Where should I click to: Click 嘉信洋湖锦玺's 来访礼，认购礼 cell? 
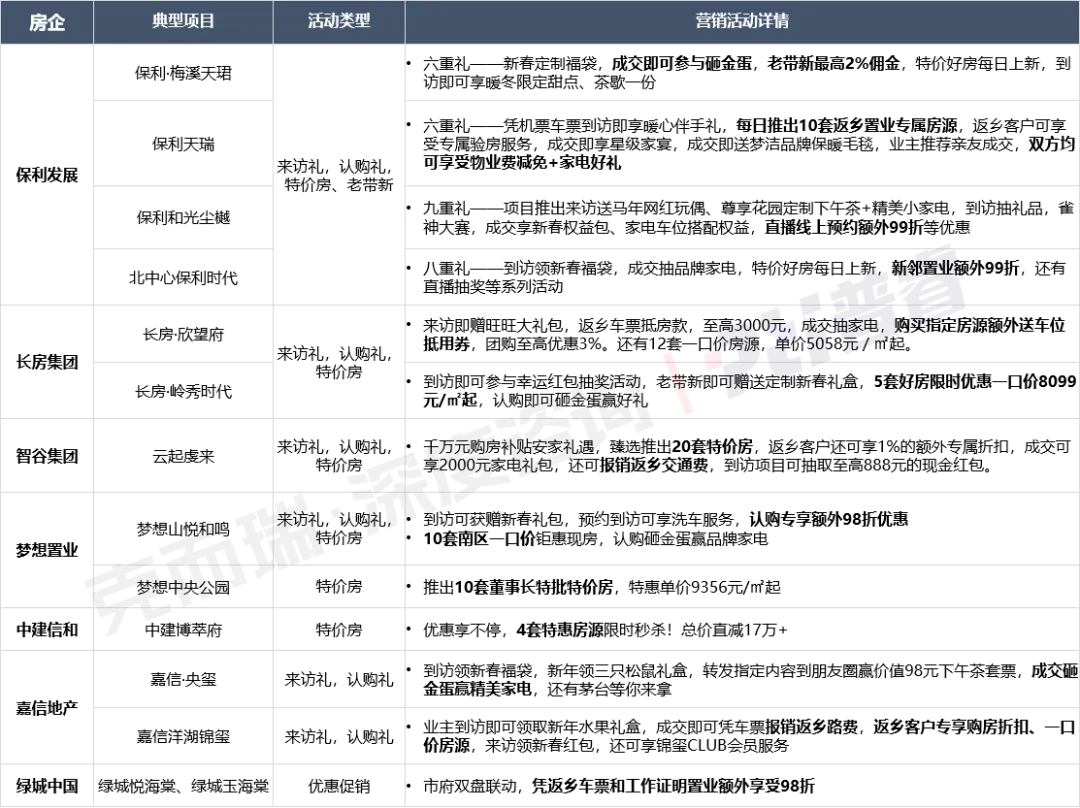(x=339, y=736)
